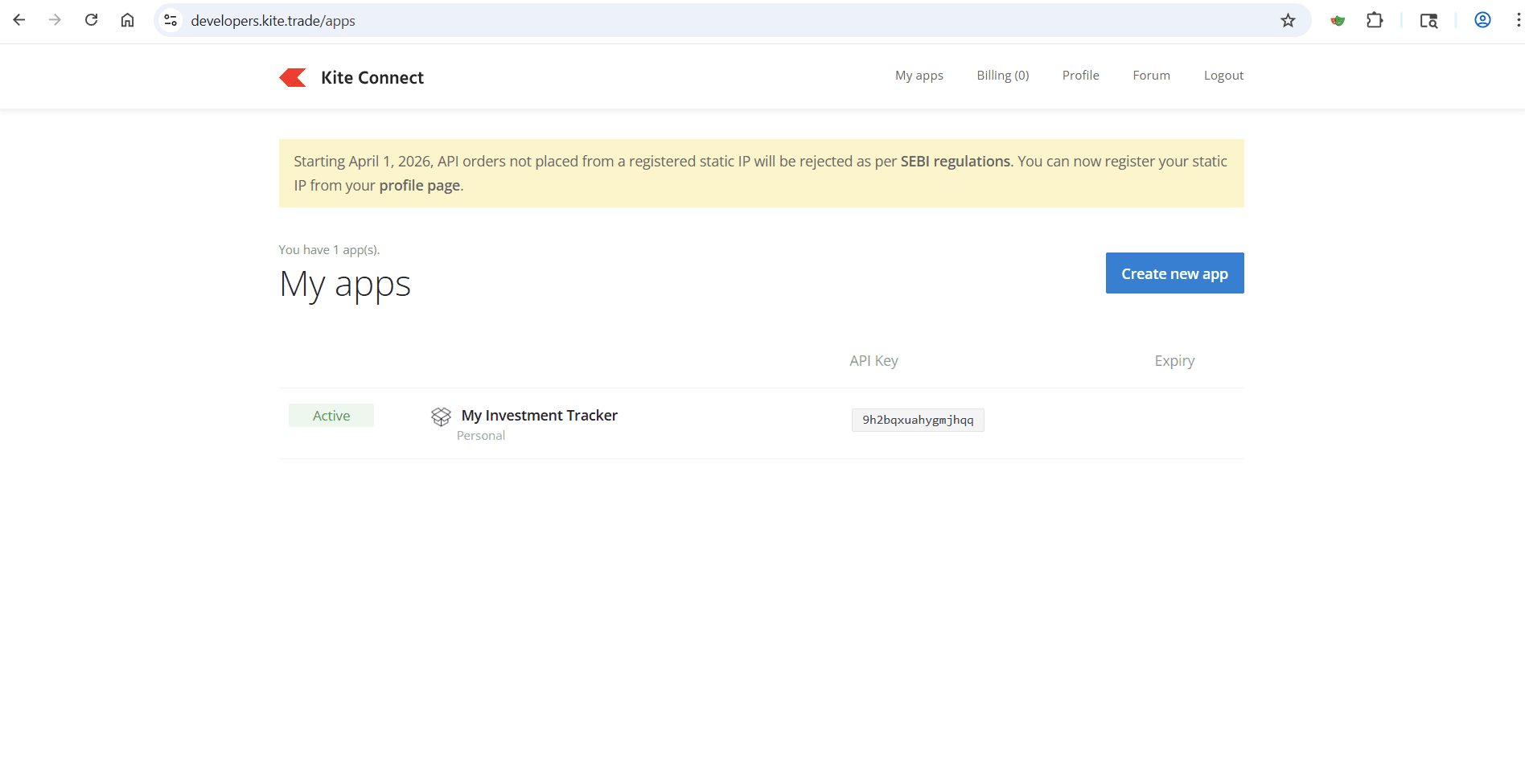The image size is (1525, 784).
Task: View site information icon in address bar
Action: coord(171,21)
